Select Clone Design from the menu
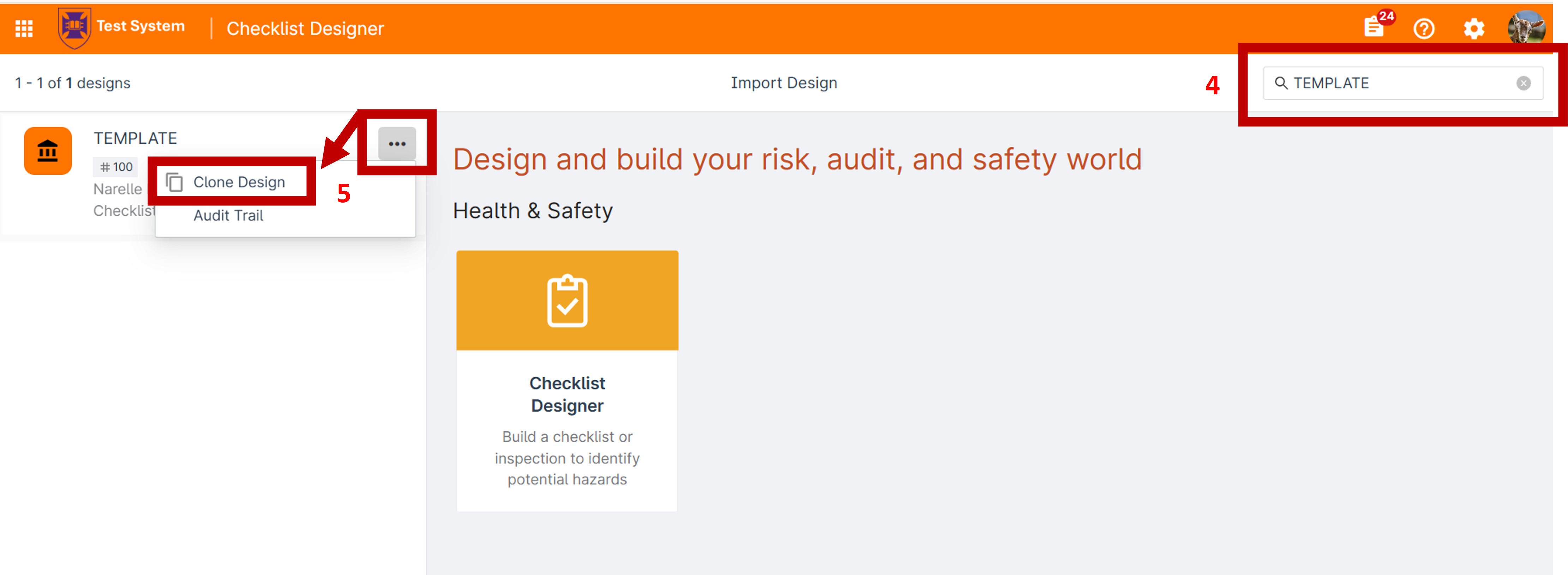This screenshot has width=1568, height=575. (x=239, y=182)
